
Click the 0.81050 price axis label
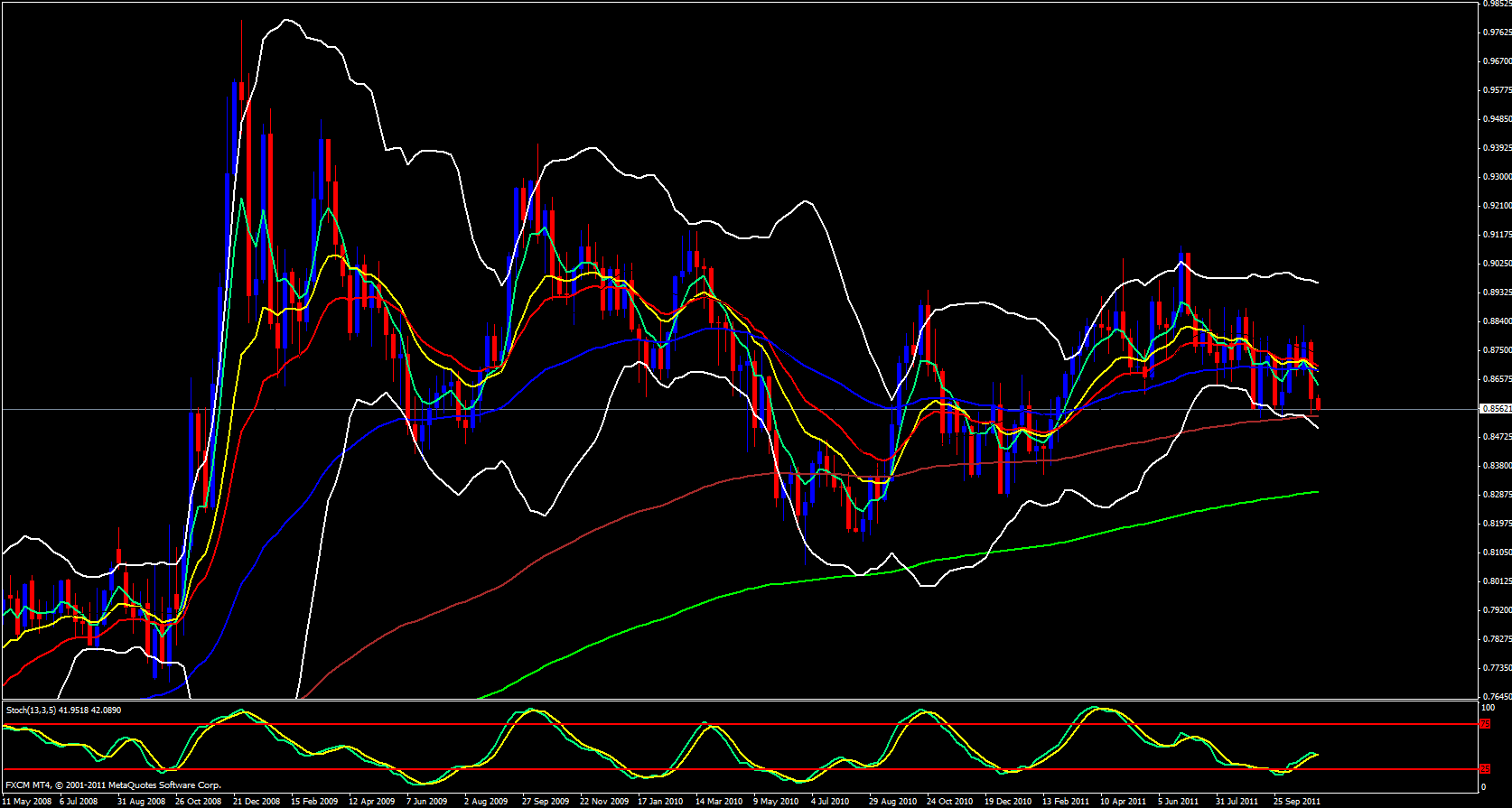(1497, 553)
